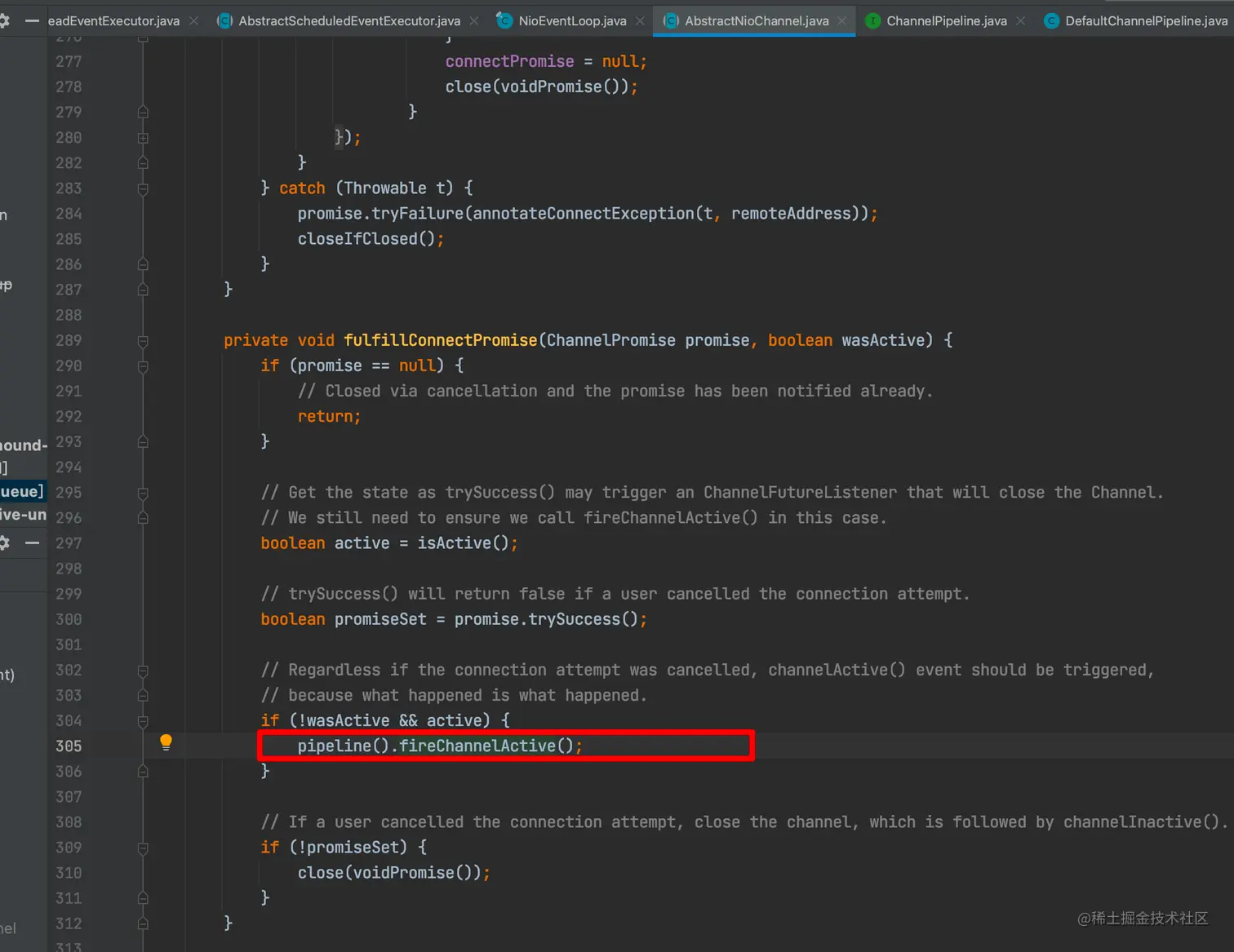Image resolution: width=1234 pixels, height=952 pixels.
Task: Click close(voidPromise()) on line 310
Action: pos(389,873)
